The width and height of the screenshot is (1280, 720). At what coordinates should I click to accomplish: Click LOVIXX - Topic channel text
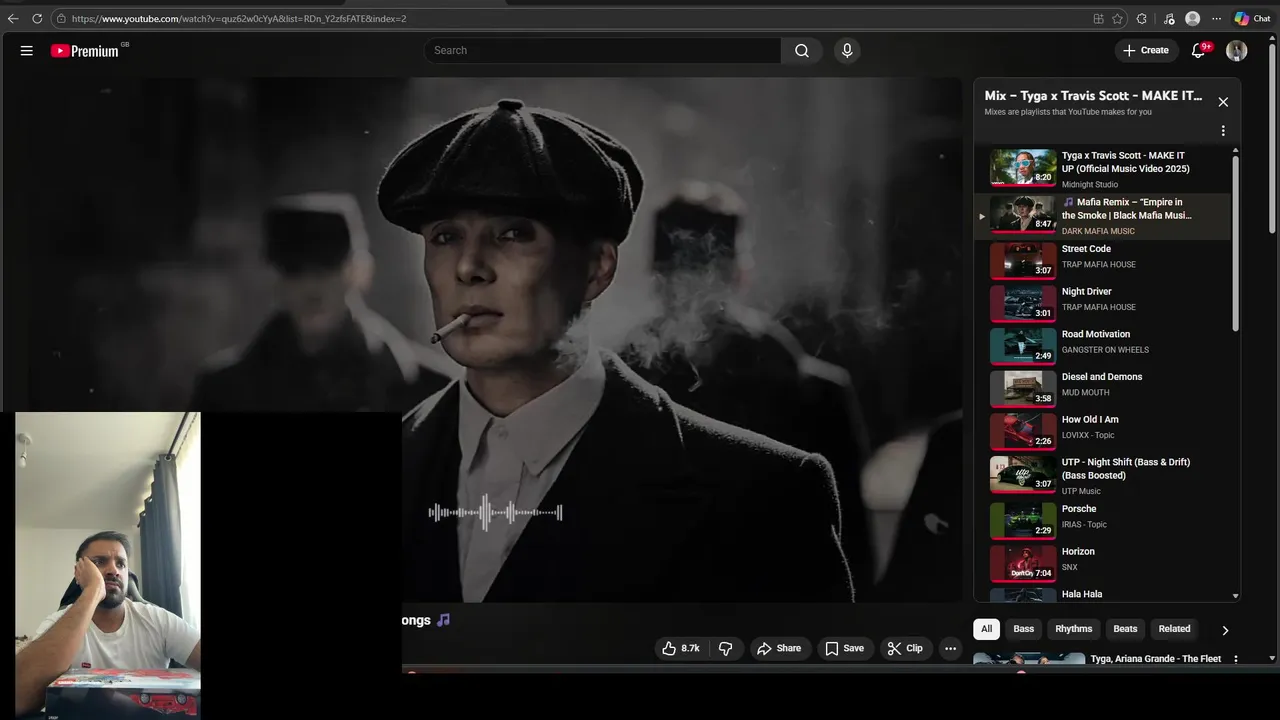1088,435
